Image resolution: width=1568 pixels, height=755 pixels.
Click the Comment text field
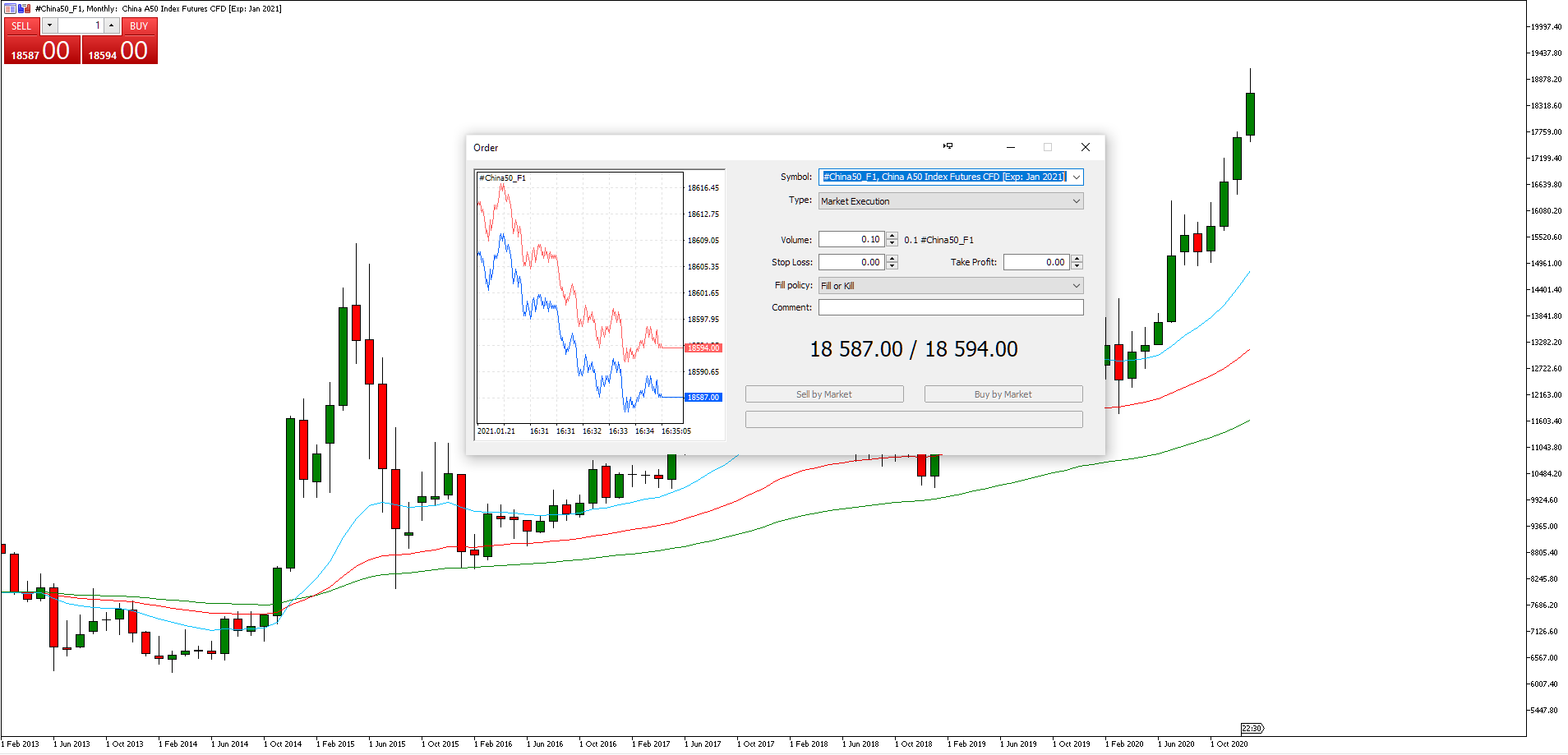click(951, 307)
